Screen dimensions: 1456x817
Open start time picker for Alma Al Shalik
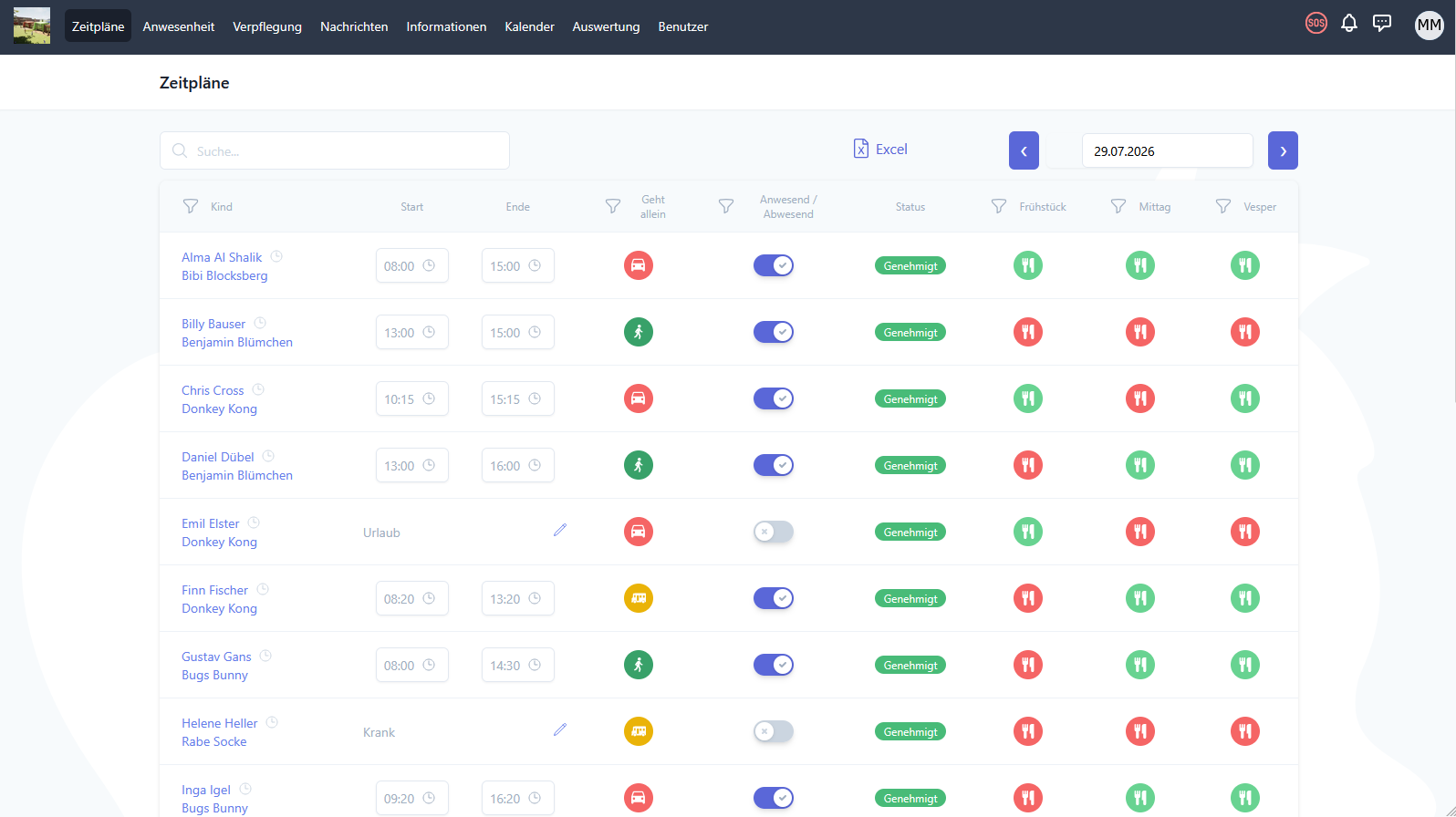pos(412,265)
